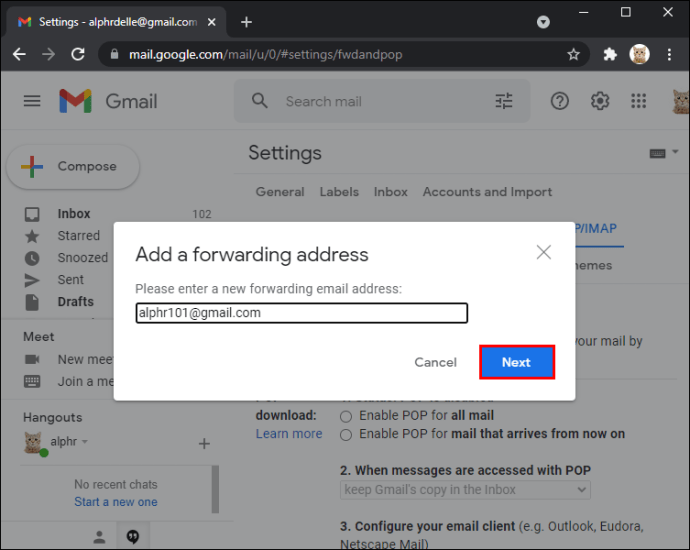Click Join a meeting keyboard icon
This screenshot has height=550, width=690.
click(x=32, y=381)
